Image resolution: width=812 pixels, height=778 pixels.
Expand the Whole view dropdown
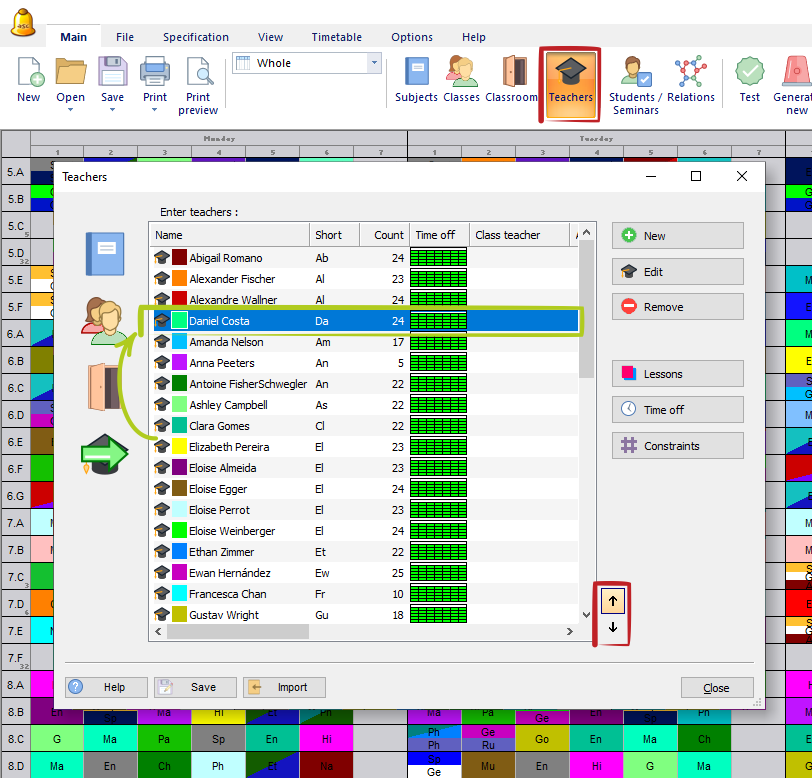[x=375, y=63]
